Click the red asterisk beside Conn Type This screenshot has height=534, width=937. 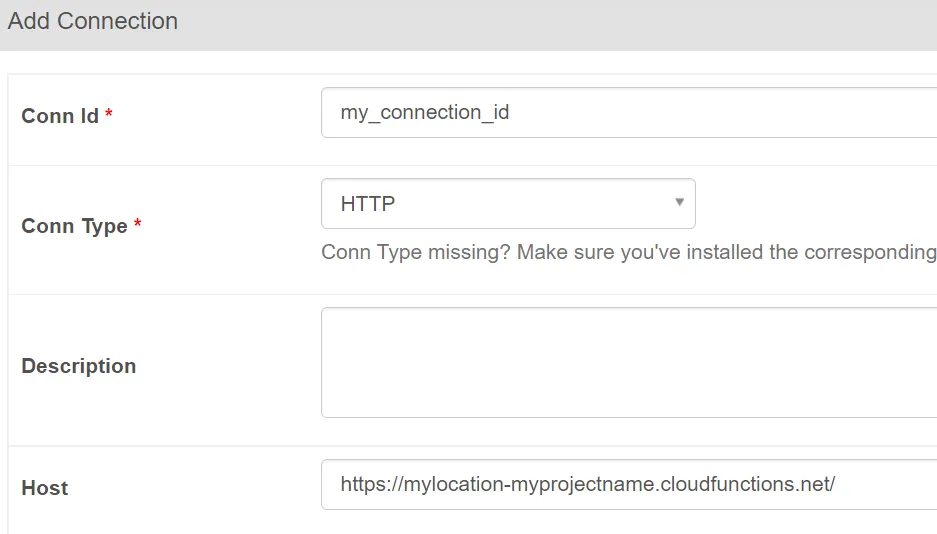(x=138, y=225)
